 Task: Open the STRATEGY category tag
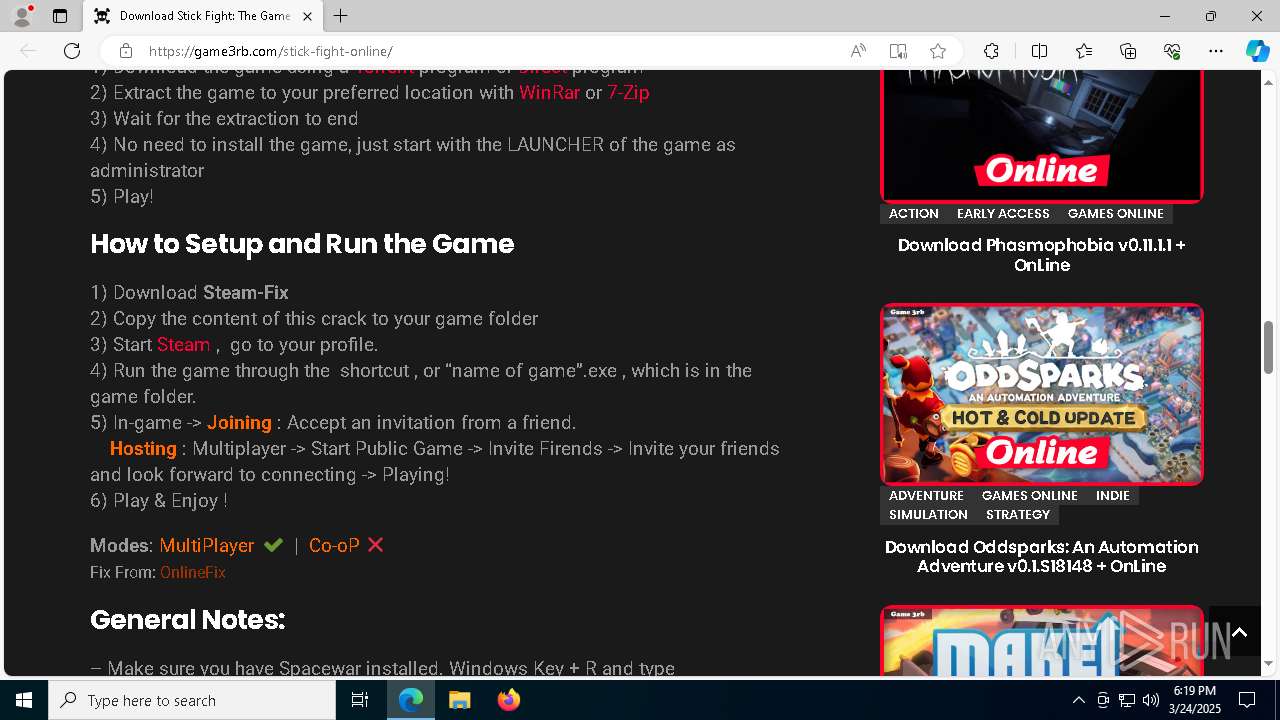[x=1018, y=514]
